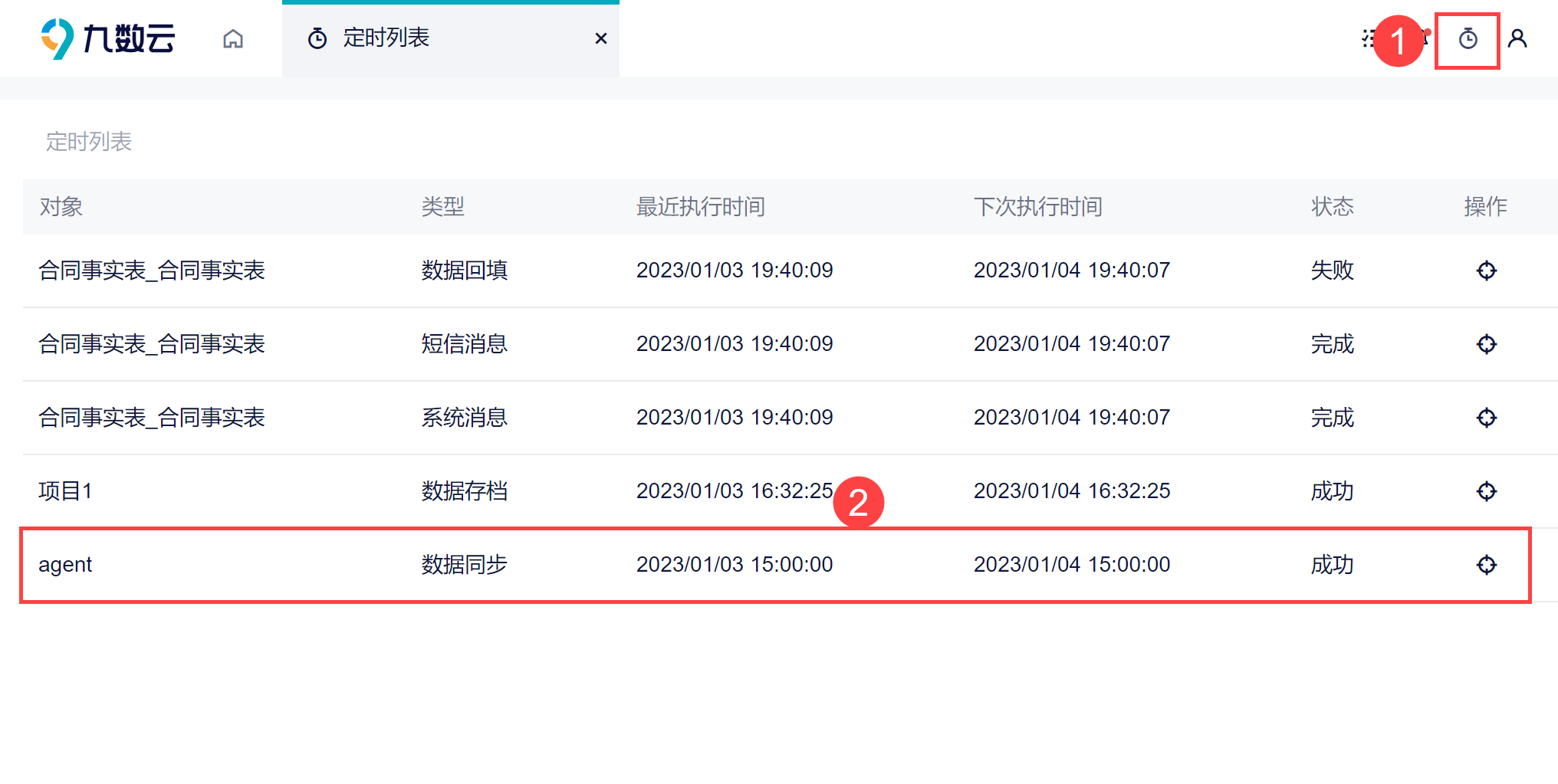This screenshot has width=1558, height=784.
Task: Click 合同事实表_合同事实表 in the 数据回填 row
Action: (x=152, y=271)
